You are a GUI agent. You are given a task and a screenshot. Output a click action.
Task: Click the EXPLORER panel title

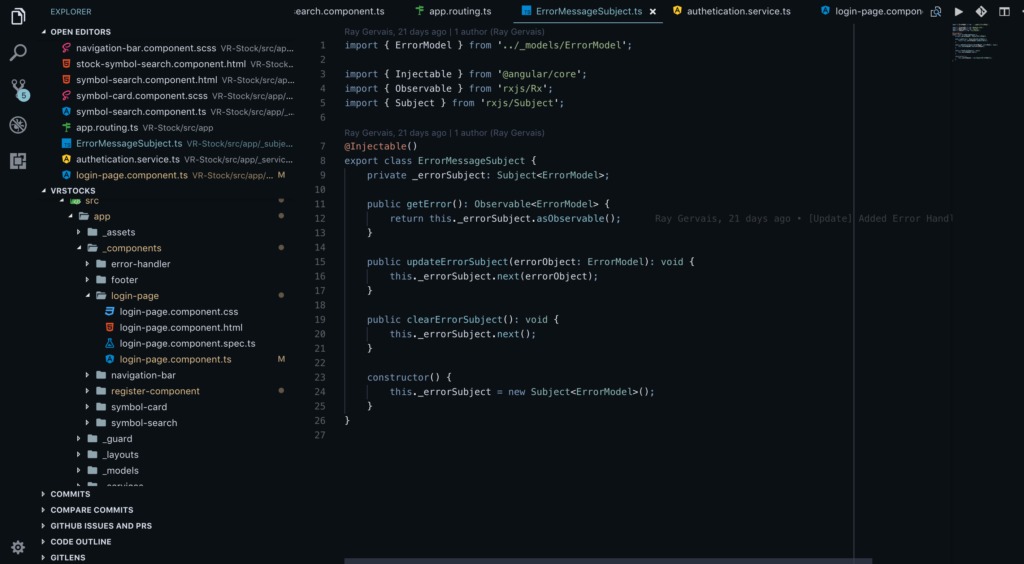71,12
